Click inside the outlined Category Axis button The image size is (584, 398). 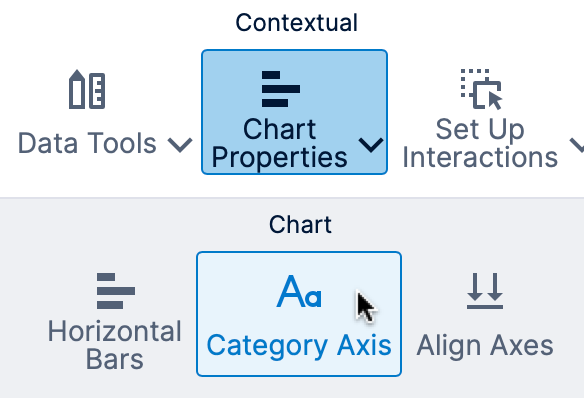[299, 314]
